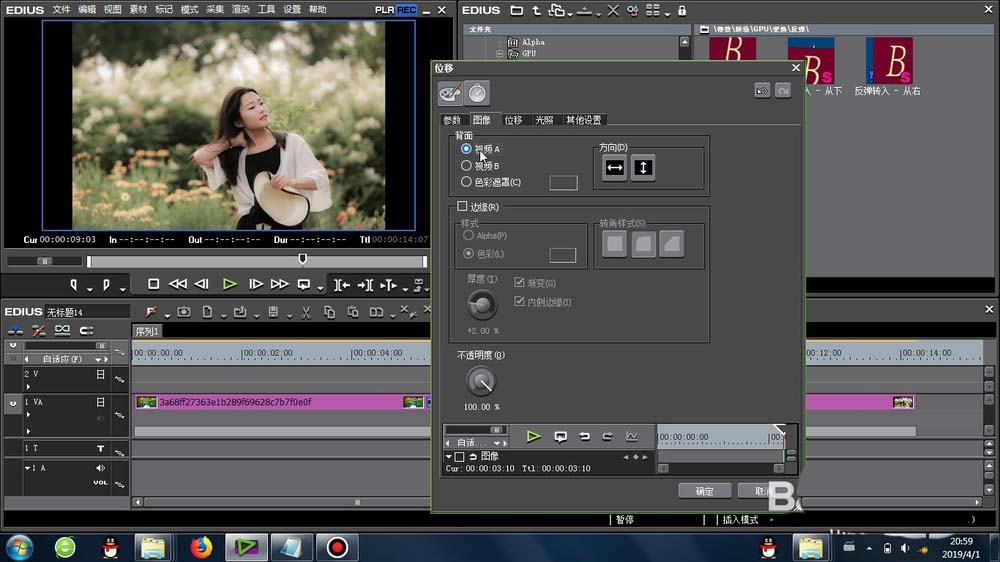The height and width of the screenshot is (562, 1000).
Task: Click the 不透明度 opacity knob
Action: tap(481, 382)
